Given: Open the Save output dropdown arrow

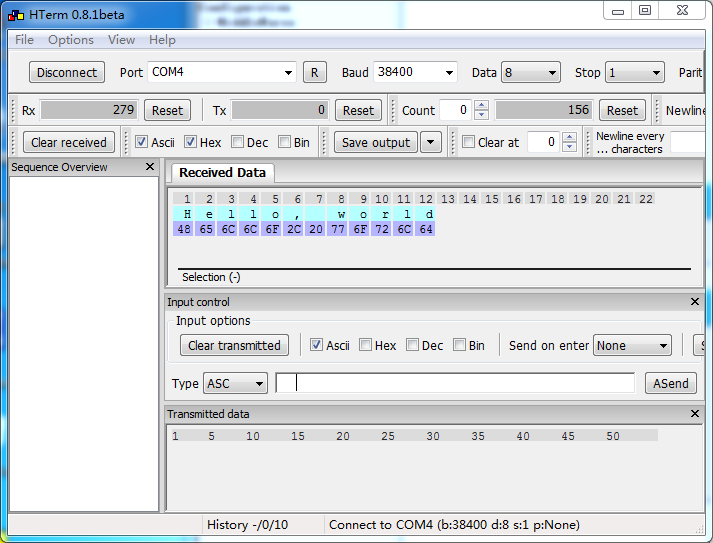Looking at the screenshot, I should point(431,142).
